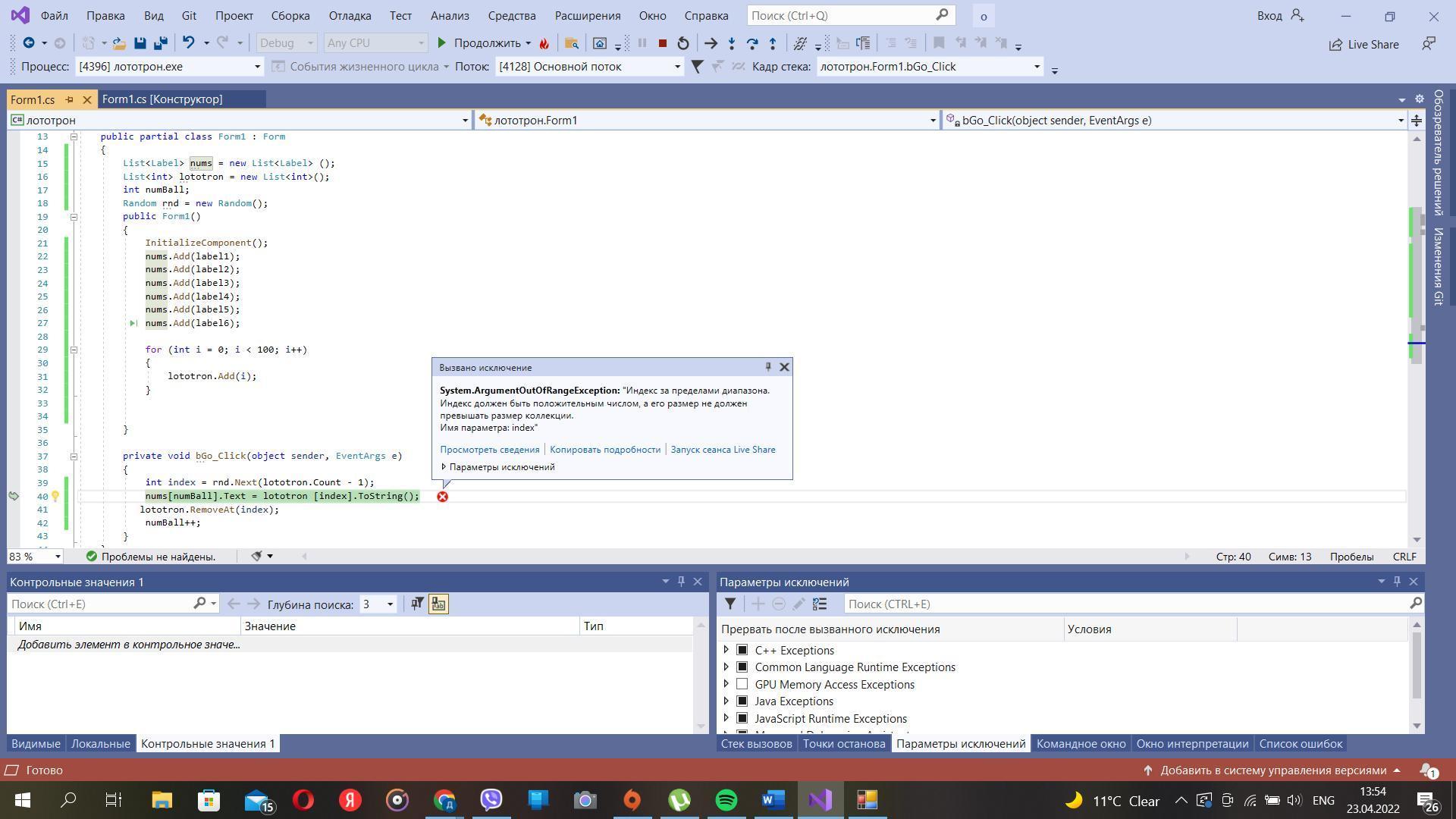Open the Отладка menu
Image resolution: width=1456 pixels, height=819 pixels.
click(350, 15)
